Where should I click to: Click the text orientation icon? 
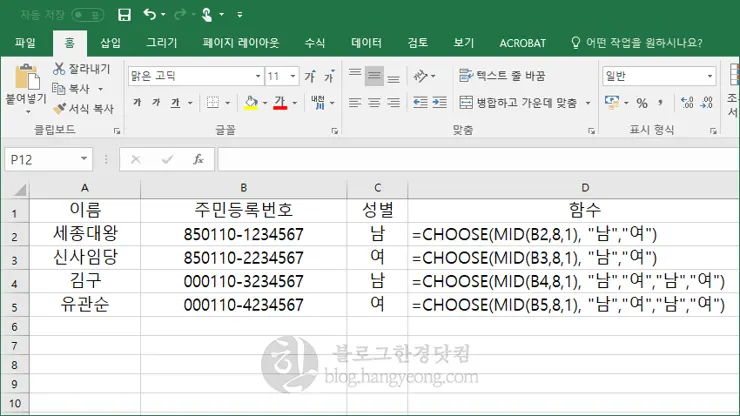(420, 76)
